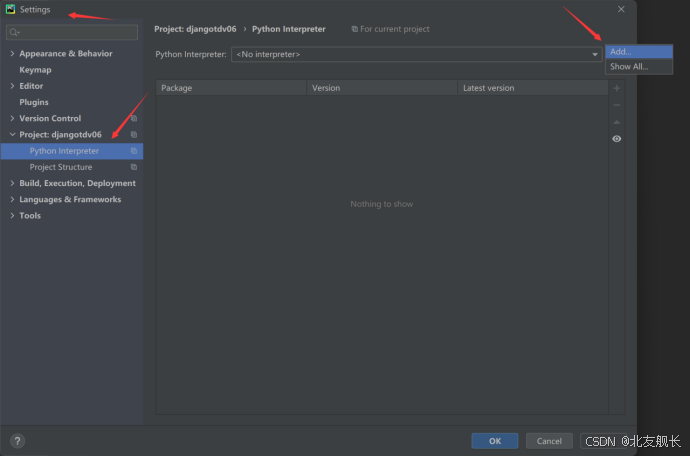Click the Project: djangotdv06 breadcrumb
The image size is (690, 456).
[195, 29]
